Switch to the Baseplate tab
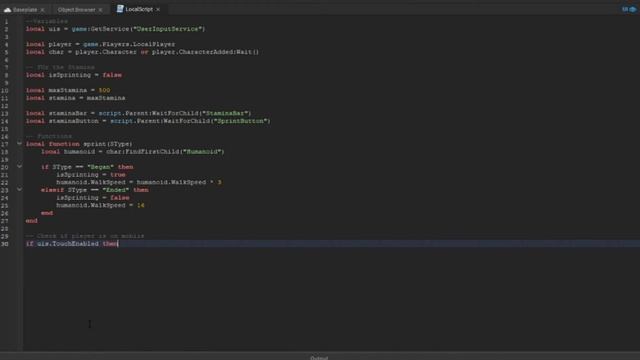The width and height of the screenshot is (640, 360). click(25, 9)
